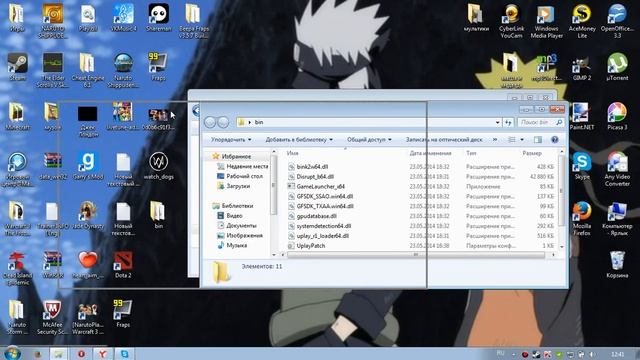Select the Cheat Engine 6.1 folder

coord(87,70)
